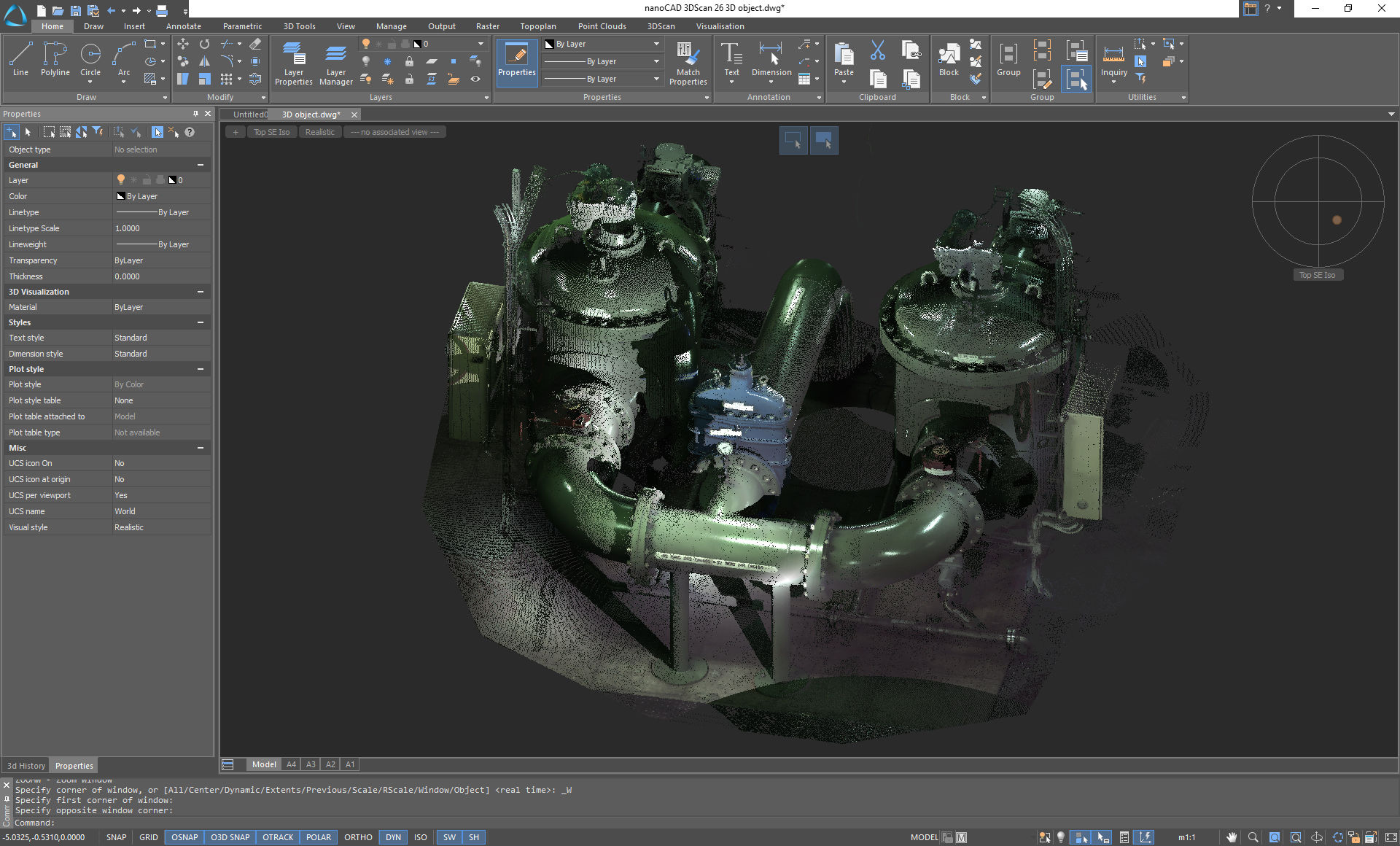This screenshot has height=846, width=1400.
Task: Open Layer Properties
Action: [x=294, y=63]
